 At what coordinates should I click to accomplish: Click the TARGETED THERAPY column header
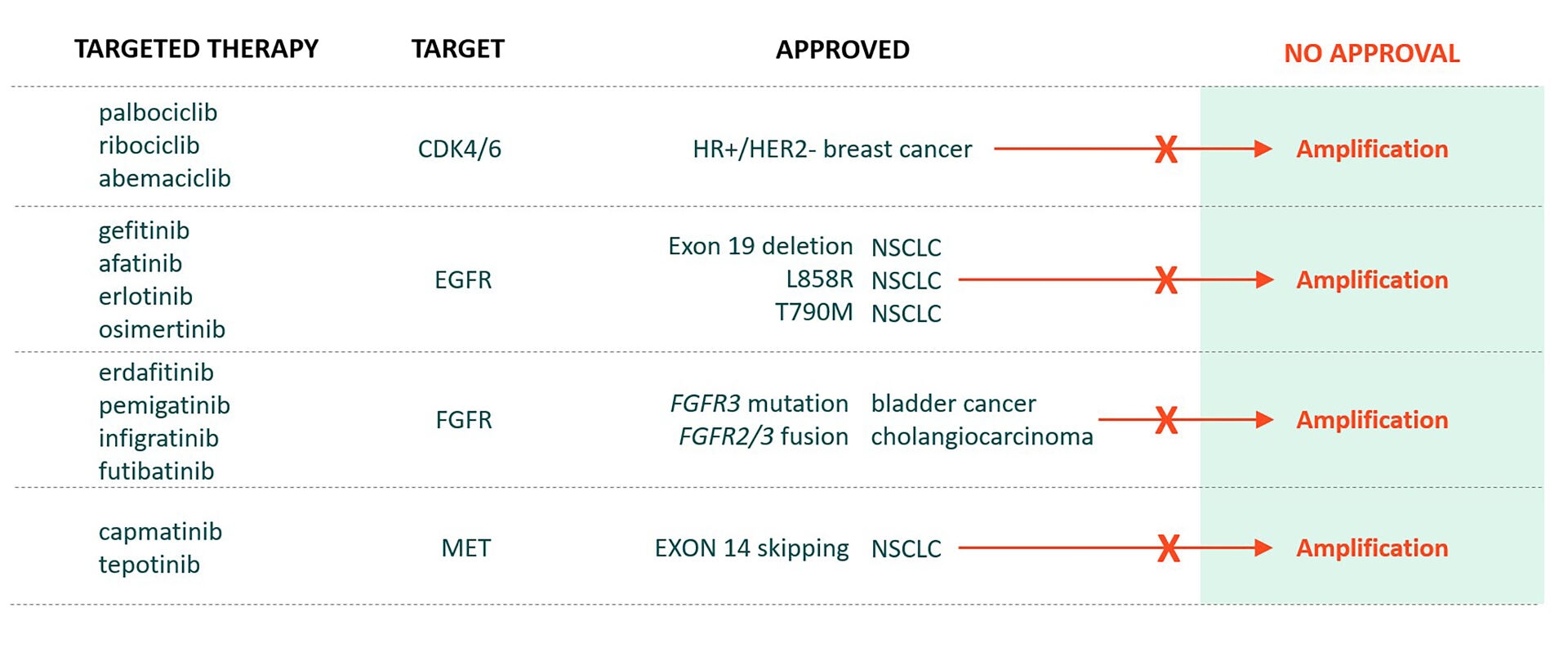[x=196, y=49]
